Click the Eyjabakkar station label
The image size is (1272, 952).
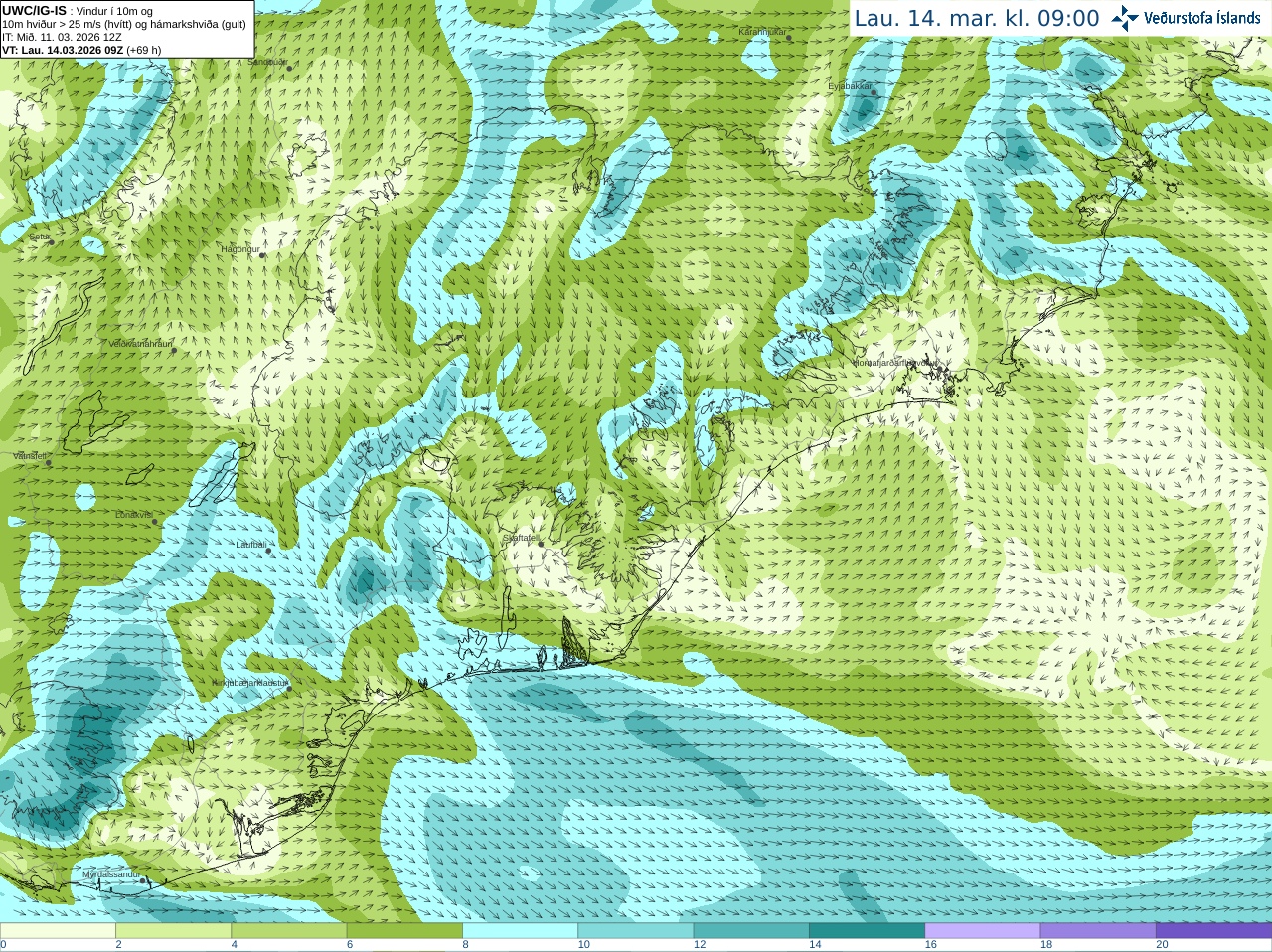(850, 86)
